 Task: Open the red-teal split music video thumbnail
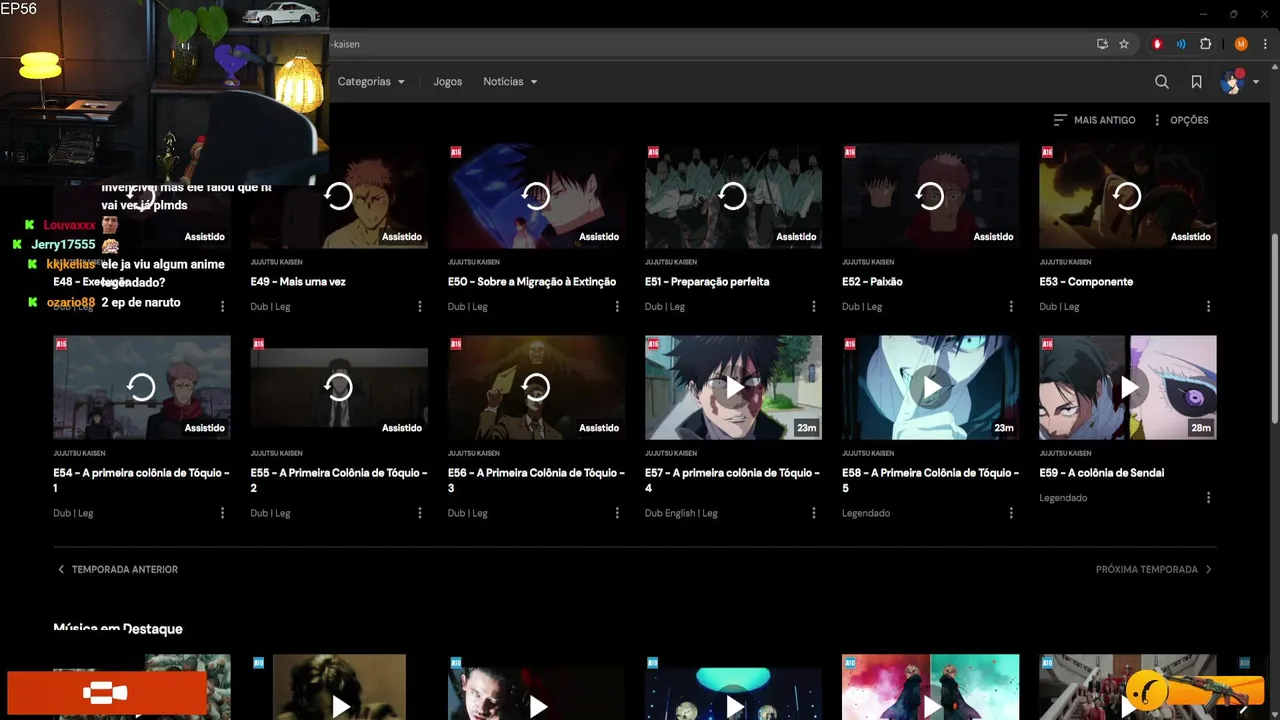point(930,687)
